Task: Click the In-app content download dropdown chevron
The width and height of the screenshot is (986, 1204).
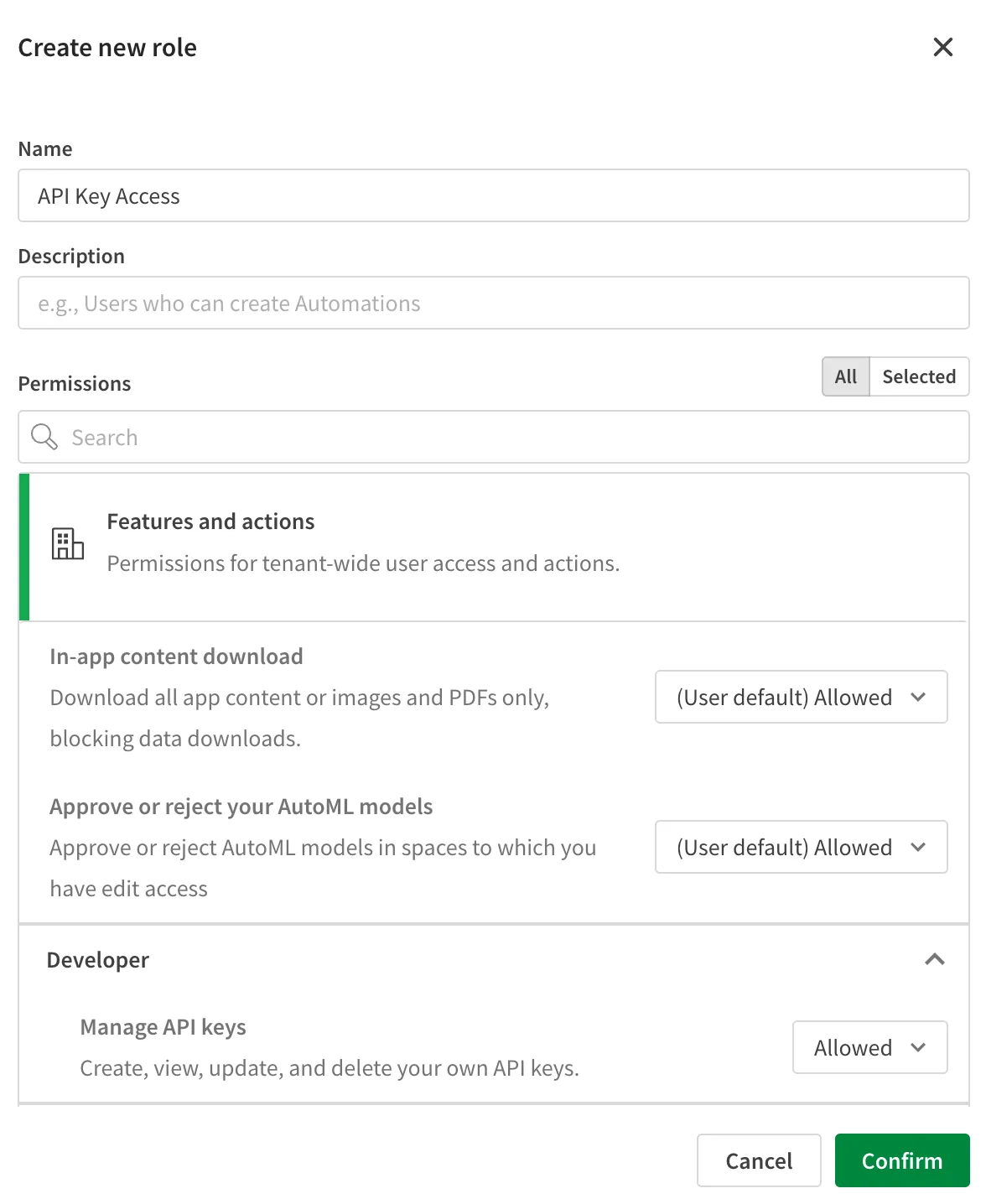Action: (920, 697)
